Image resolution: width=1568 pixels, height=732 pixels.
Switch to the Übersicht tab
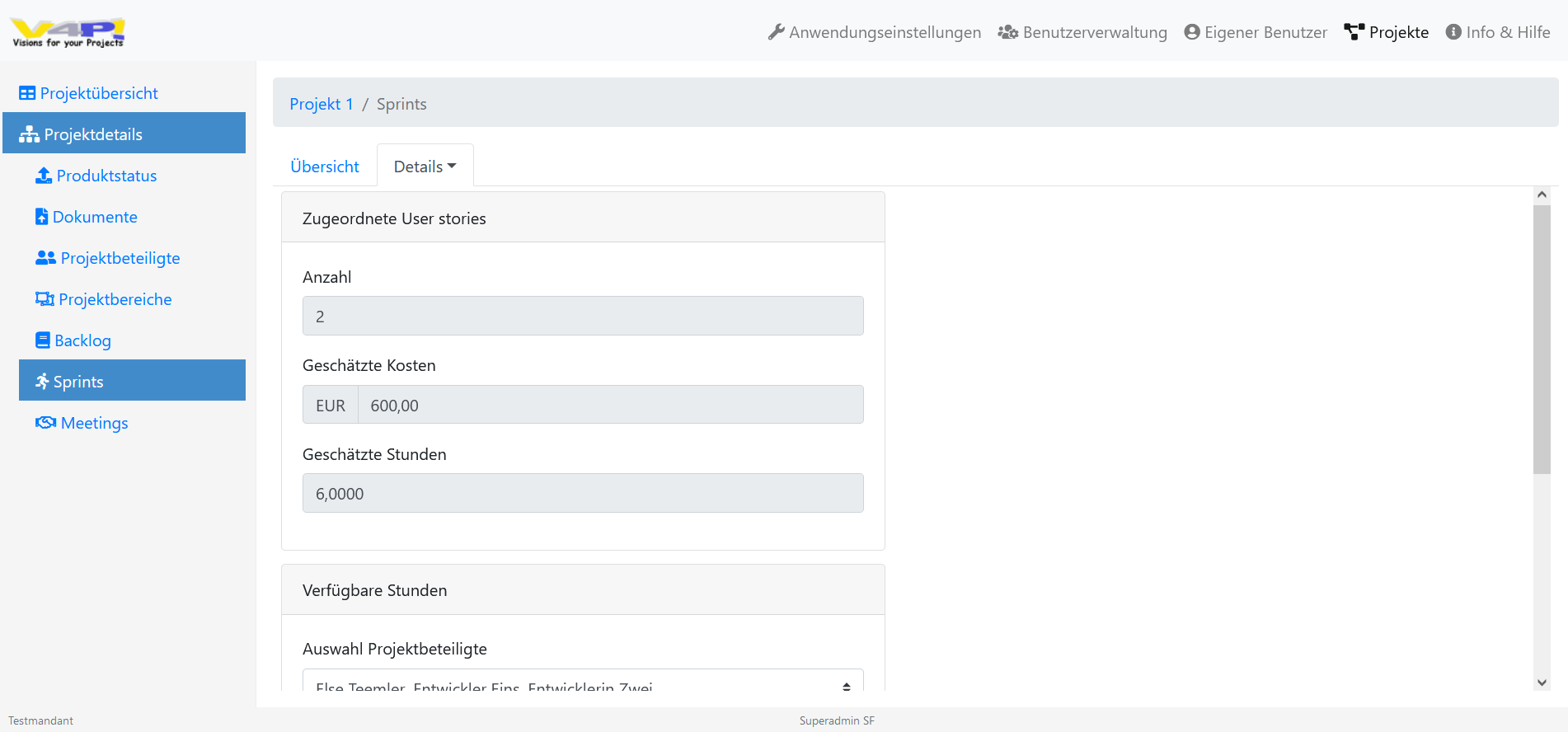(325, 167)
